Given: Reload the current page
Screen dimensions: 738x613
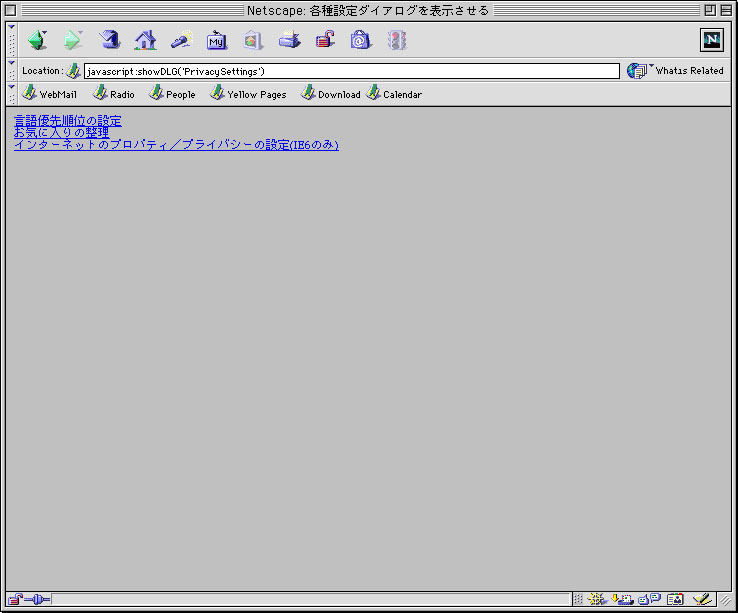Looking at the screenshot, I should [x=109, y=40].
